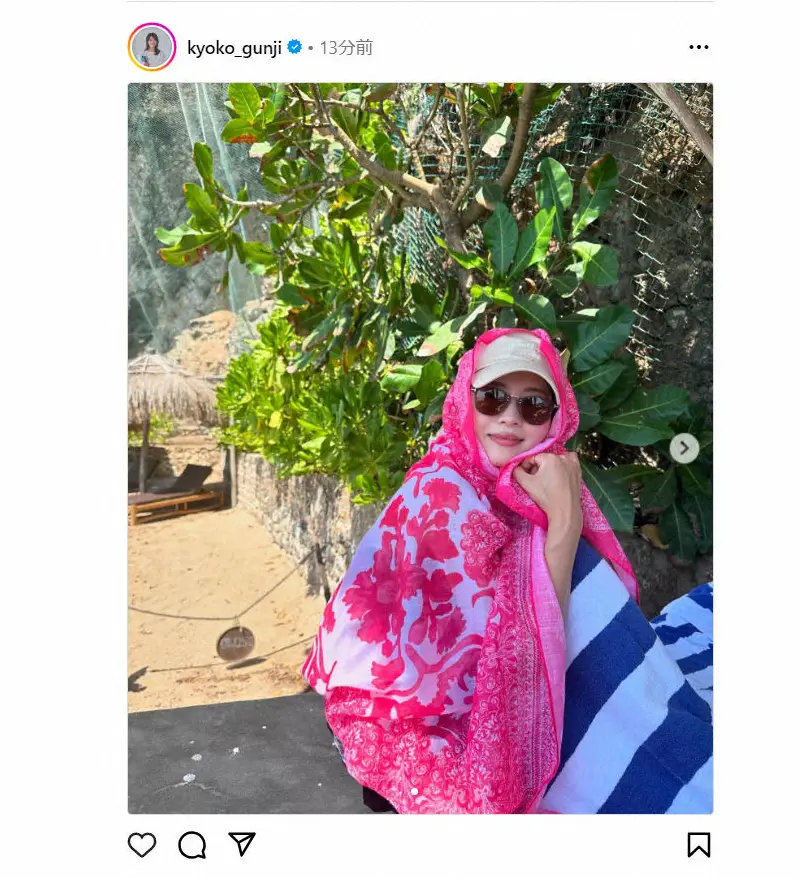Click the round hanging sign in photo
This screenshot has width=799, height=878.
(x=236, y=643)
